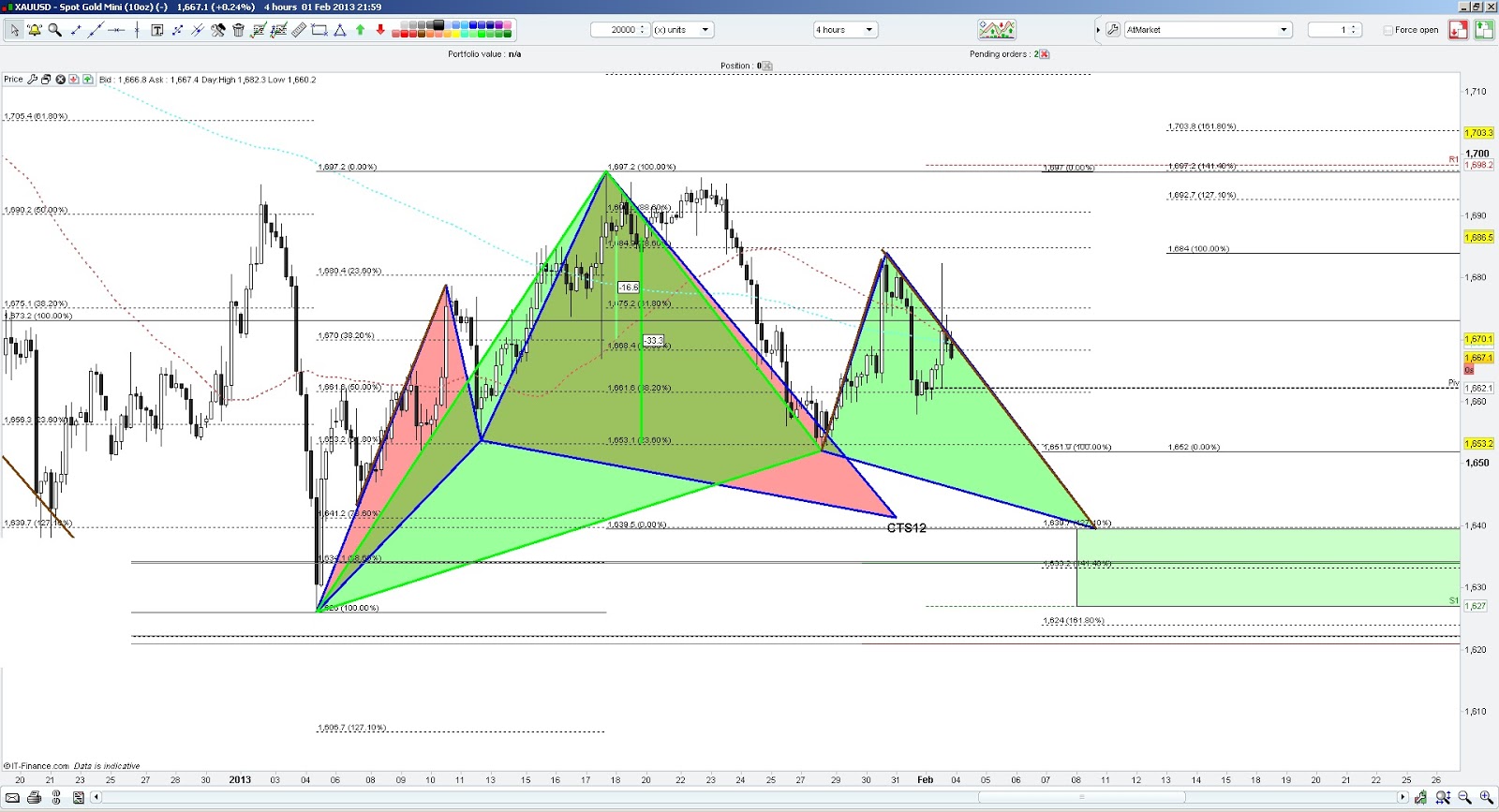The height and width of the screenshot is (812, 1499).
Task: Open order settings wrench beside AtMarket
Action: pyautogui.click(x=1113, y=30)
